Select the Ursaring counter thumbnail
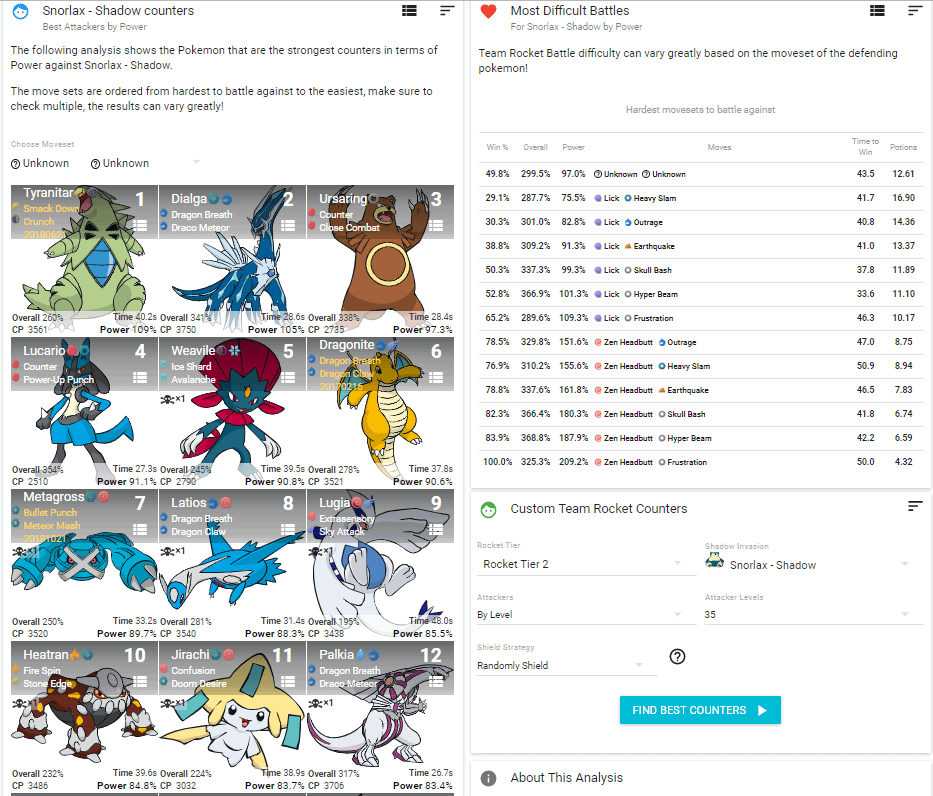Image resolution: width=933 pixels, height=796 pixels. (x=380, y=260)
